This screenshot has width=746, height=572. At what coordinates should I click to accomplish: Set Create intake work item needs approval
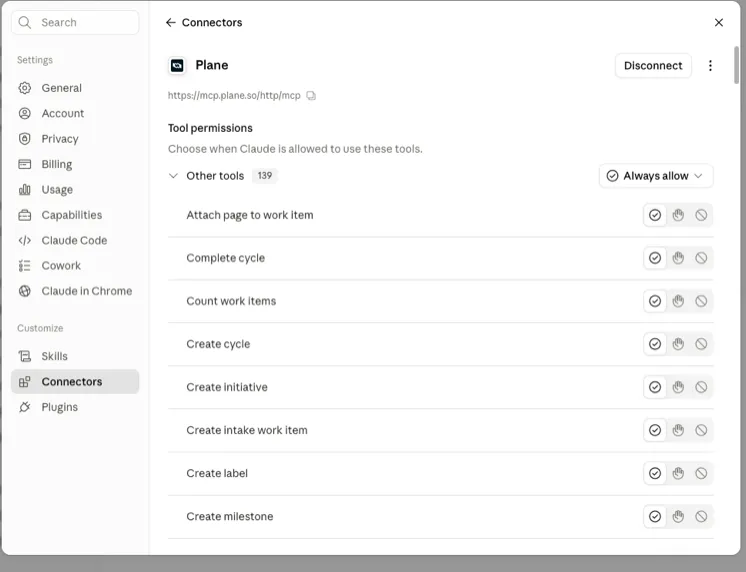678,430
